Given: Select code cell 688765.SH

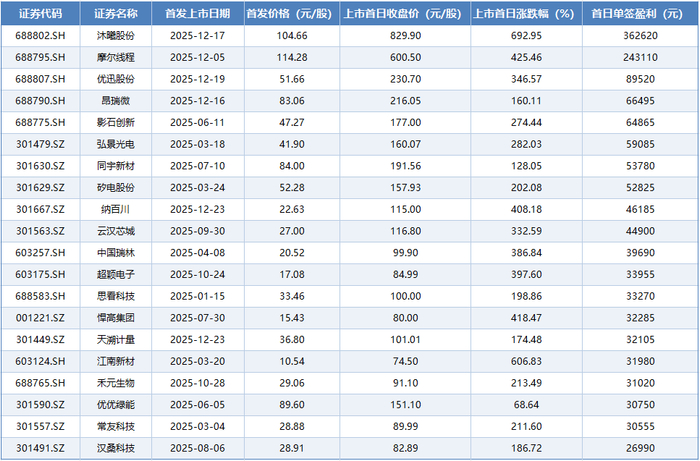Looking at the screenshot, I should 41,384.
